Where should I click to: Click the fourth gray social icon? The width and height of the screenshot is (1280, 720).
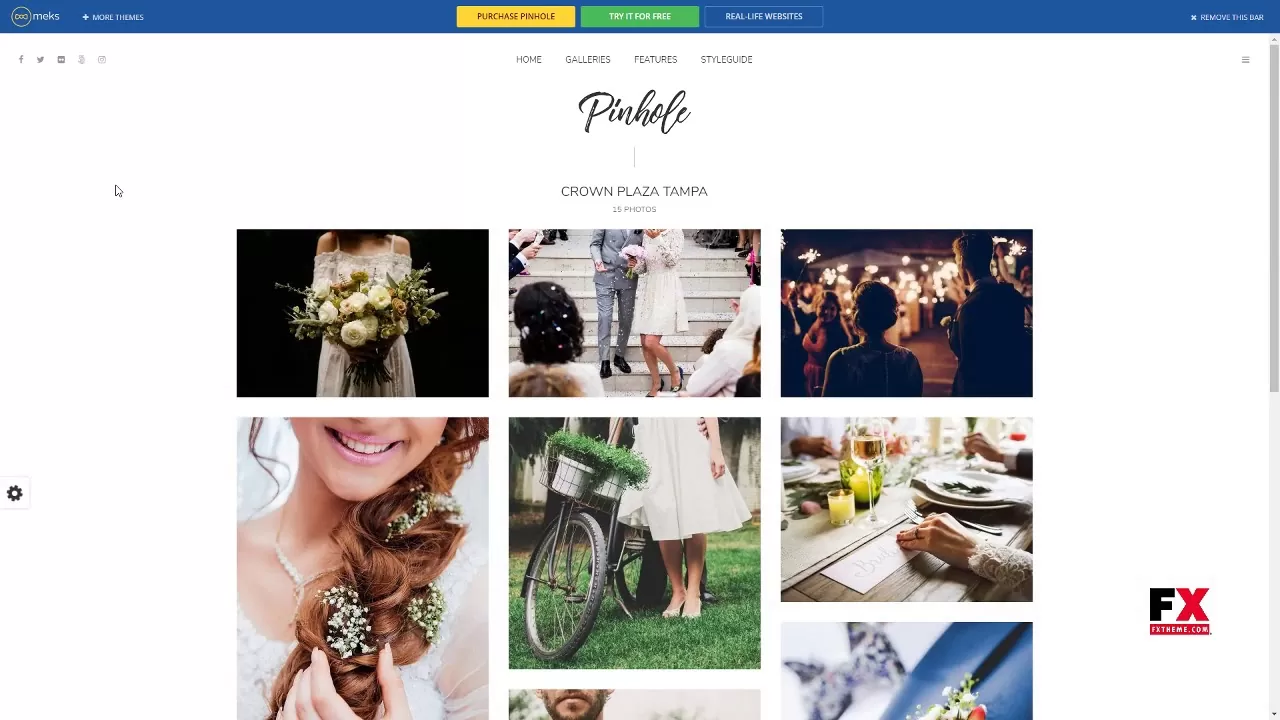pos(81,60)
